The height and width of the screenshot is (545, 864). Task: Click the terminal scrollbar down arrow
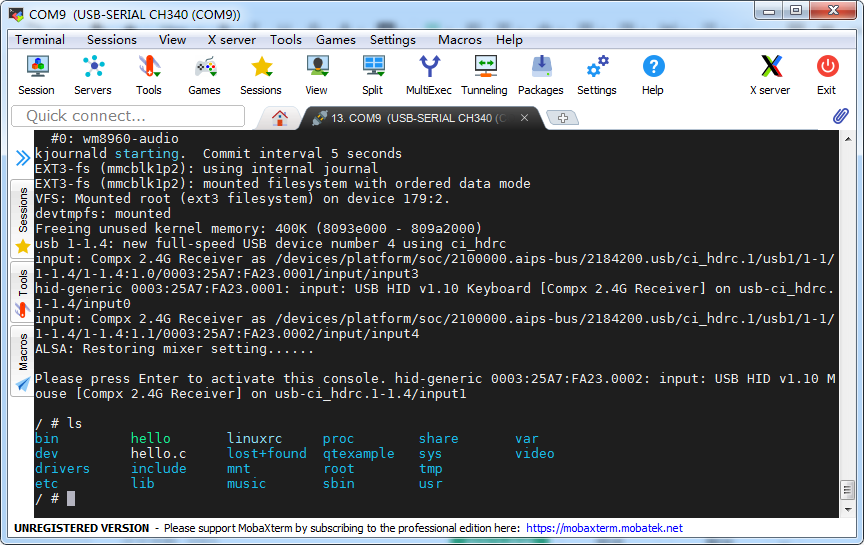(847, 510)
